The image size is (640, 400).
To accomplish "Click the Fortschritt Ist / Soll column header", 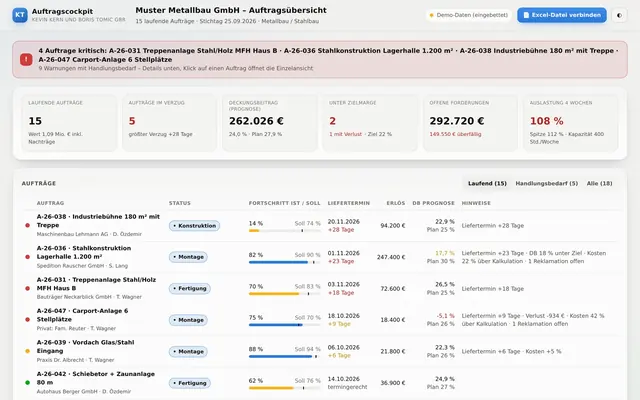I will click(284, 203).
